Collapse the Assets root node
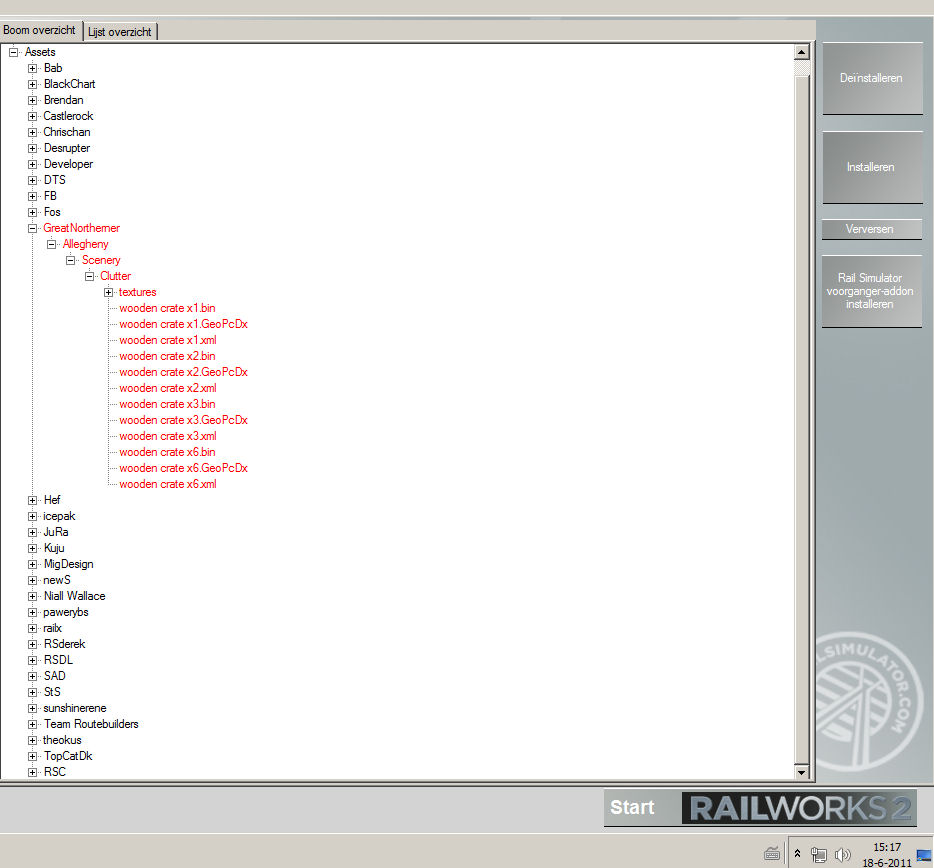The width and height of the screenshot is (934, 868). tap(13, 52)
